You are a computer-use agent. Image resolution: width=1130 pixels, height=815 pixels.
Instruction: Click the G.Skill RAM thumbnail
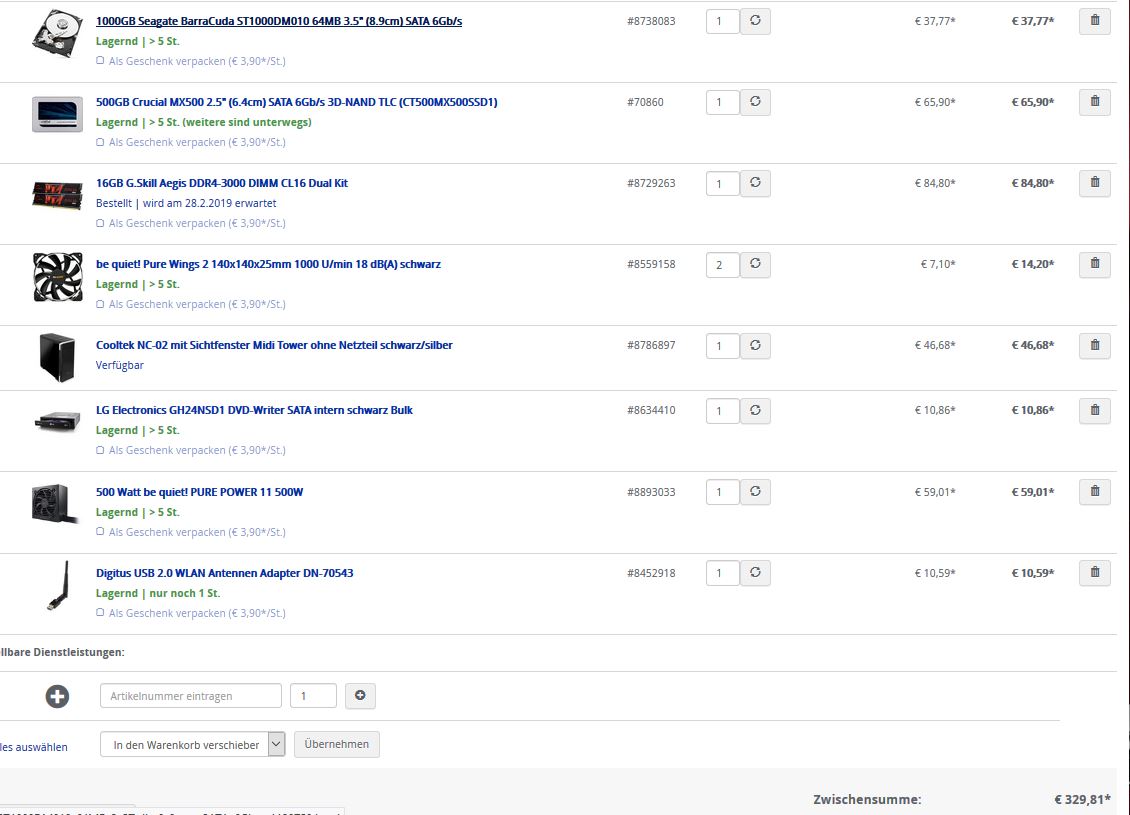(x=58, y=195)
